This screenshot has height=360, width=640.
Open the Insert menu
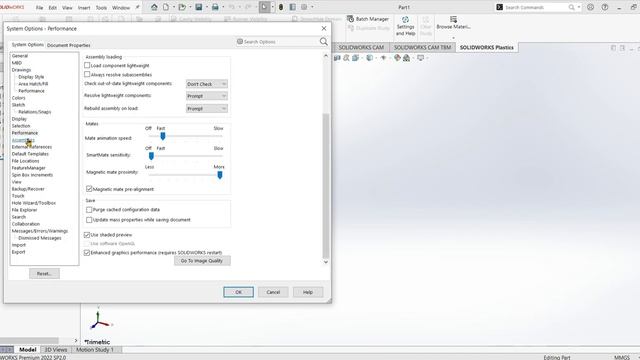84,7
